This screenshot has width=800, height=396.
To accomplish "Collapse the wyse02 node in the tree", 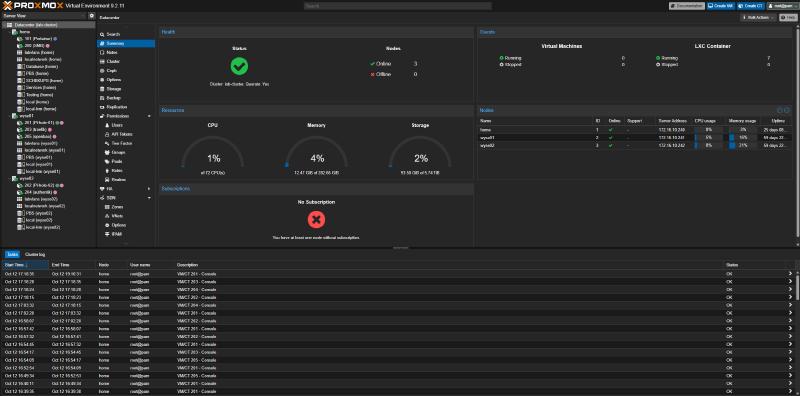I will point(9,179).
